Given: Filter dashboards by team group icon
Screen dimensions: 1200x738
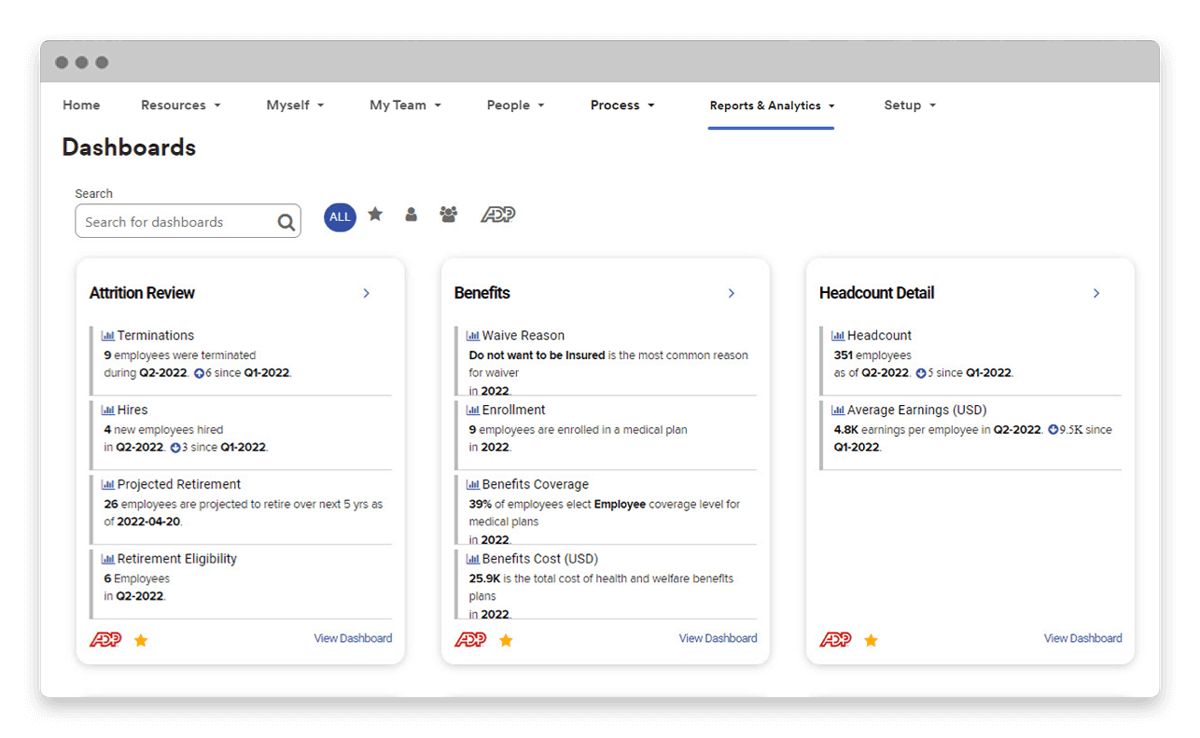Looking at the screenshot, I should point(448,214).
